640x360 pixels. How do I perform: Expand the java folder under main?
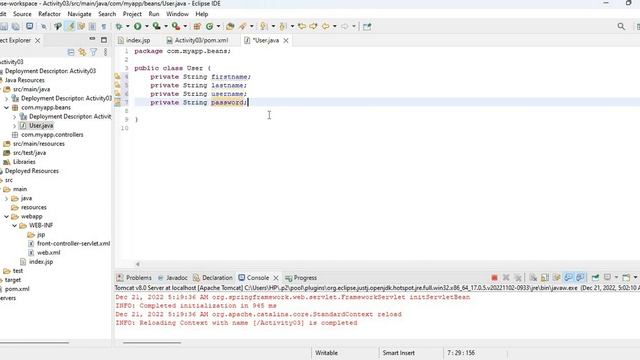click(x=7, y=198)
